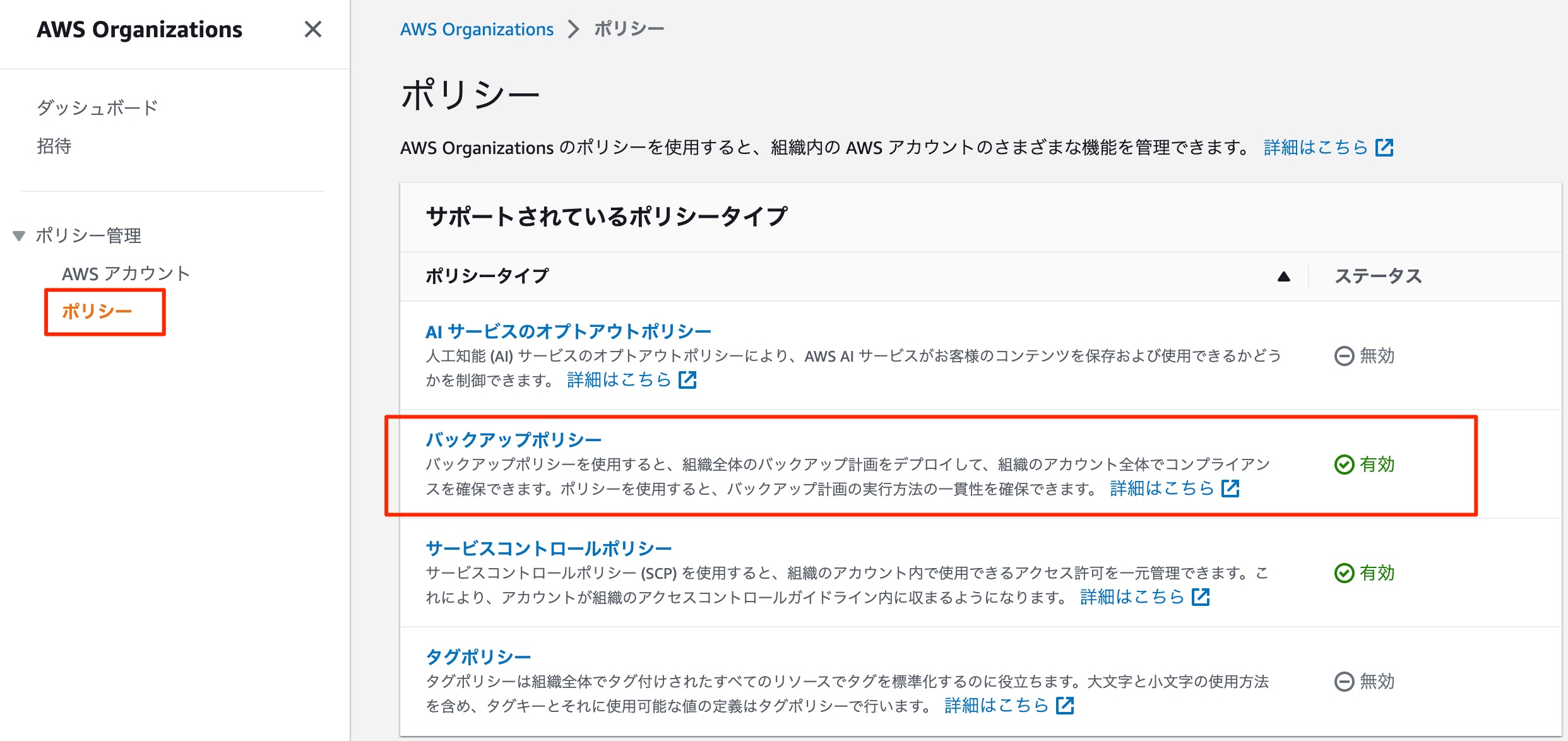The height and width of the screenshot is (741, 1568).
Task: Open ダッシュボード in the sidebar
Action: coord(97,108)
